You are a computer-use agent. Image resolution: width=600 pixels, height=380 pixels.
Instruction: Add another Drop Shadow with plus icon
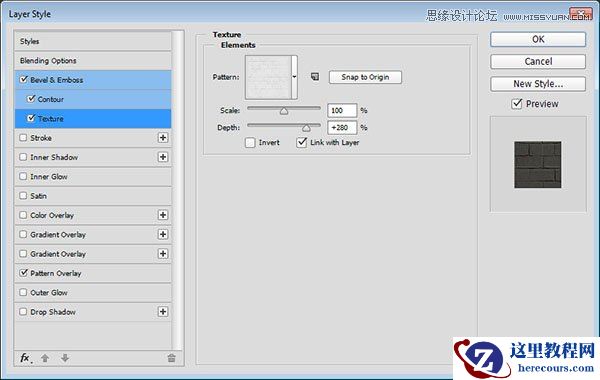click(x=163, y=312)
